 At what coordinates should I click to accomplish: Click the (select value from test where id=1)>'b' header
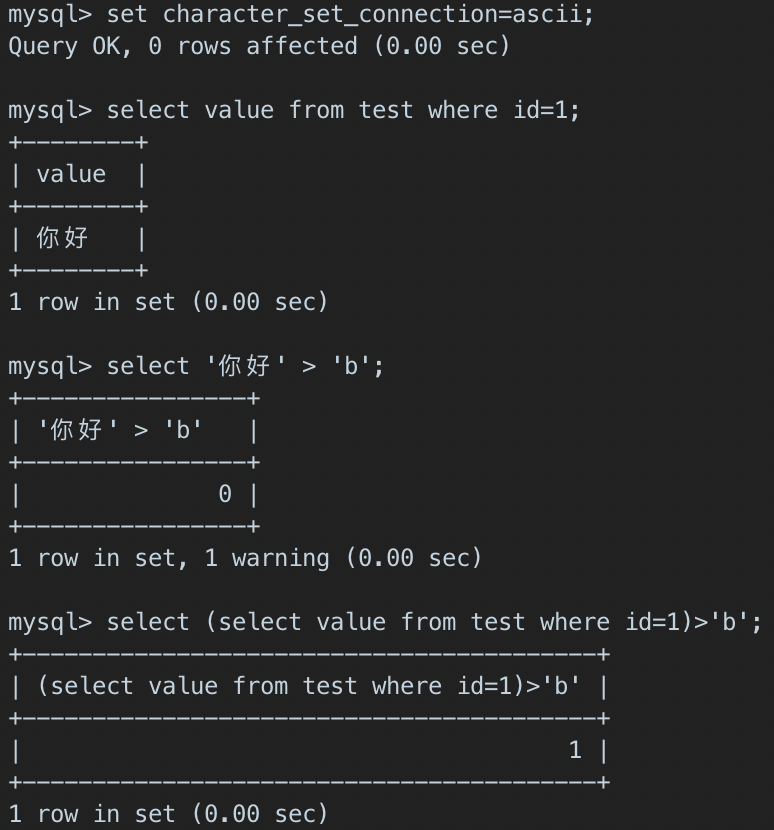pos(308,686)
